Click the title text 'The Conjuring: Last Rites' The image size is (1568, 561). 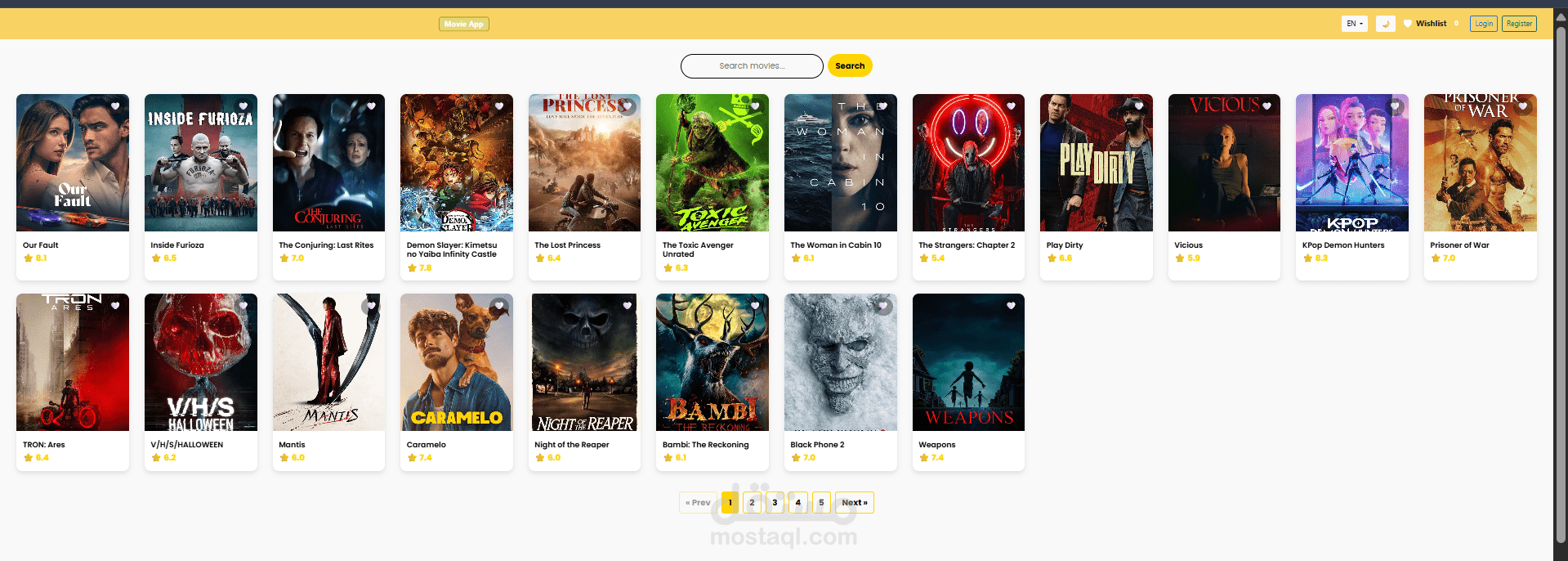point(326,245)
